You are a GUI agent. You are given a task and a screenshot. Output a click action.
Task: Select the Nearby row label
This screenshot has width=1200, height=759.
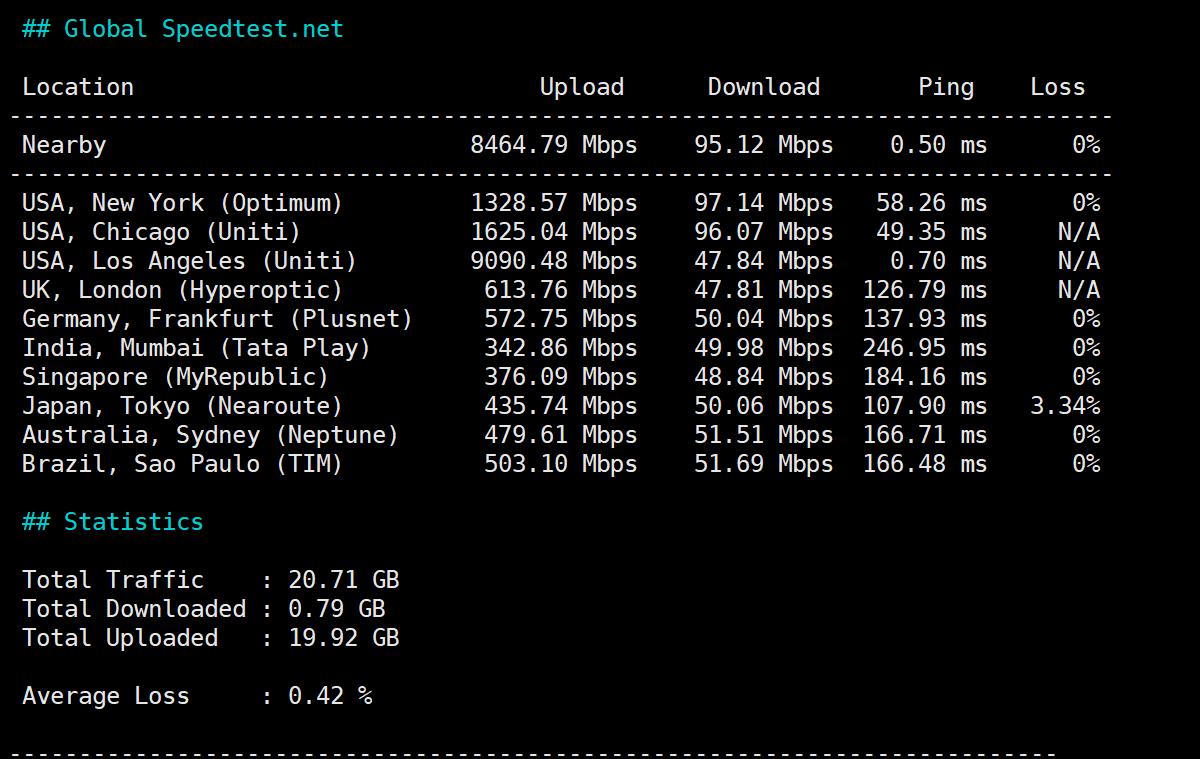[x=64, y=145]
